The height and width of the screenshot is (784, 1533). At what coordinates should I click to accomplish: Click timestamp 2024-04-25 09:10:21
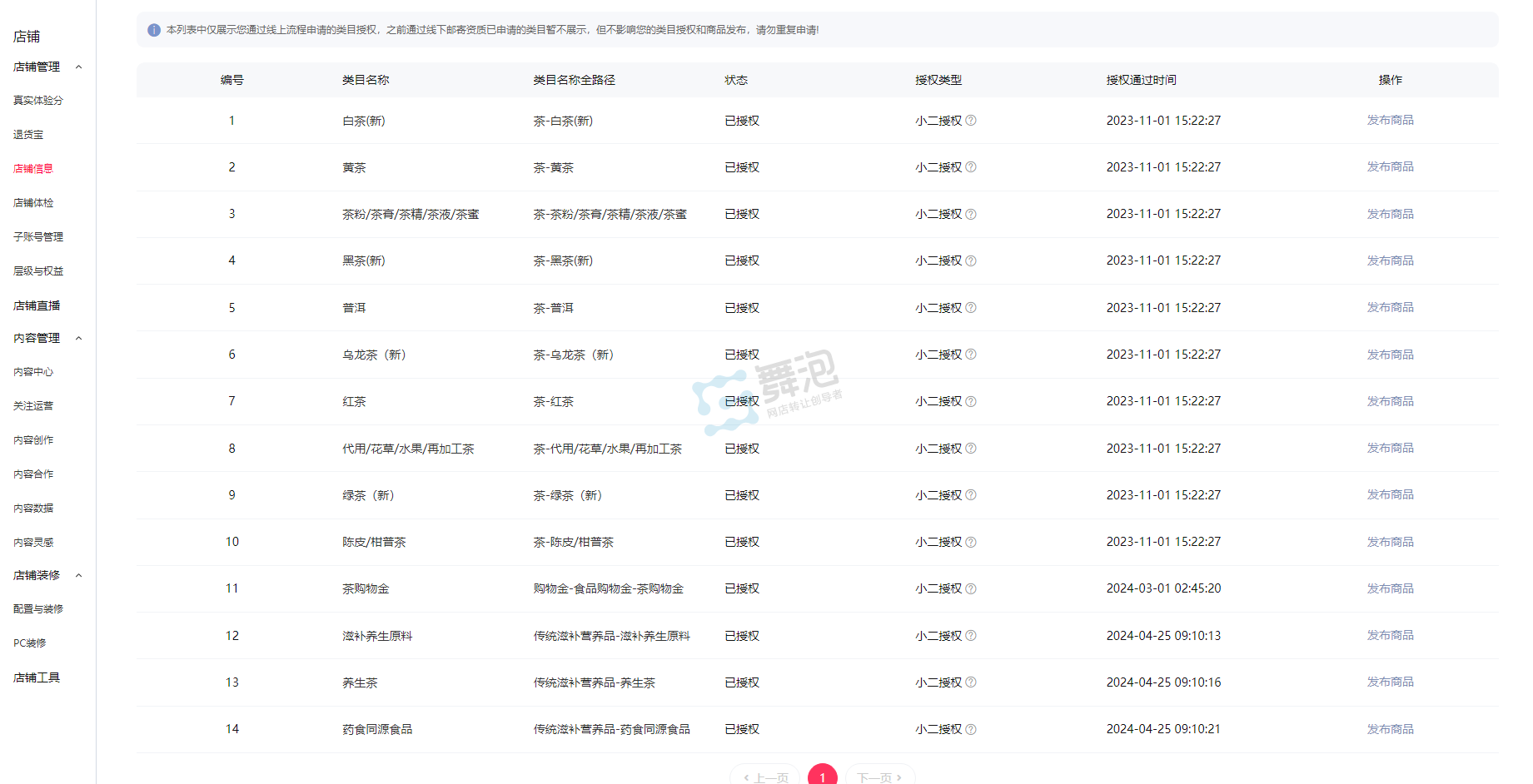click(1164, 729)
